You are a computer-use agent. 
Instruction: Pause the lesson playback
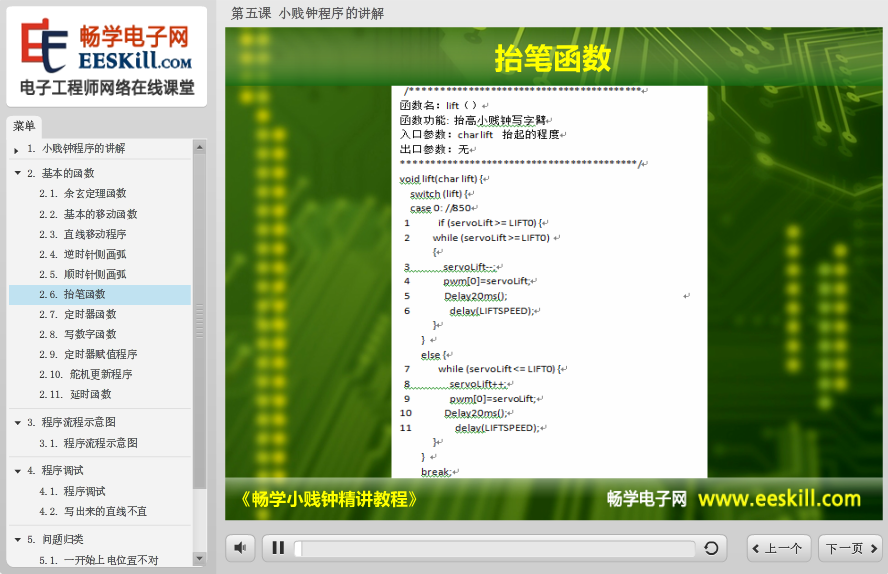coord(278,547)
